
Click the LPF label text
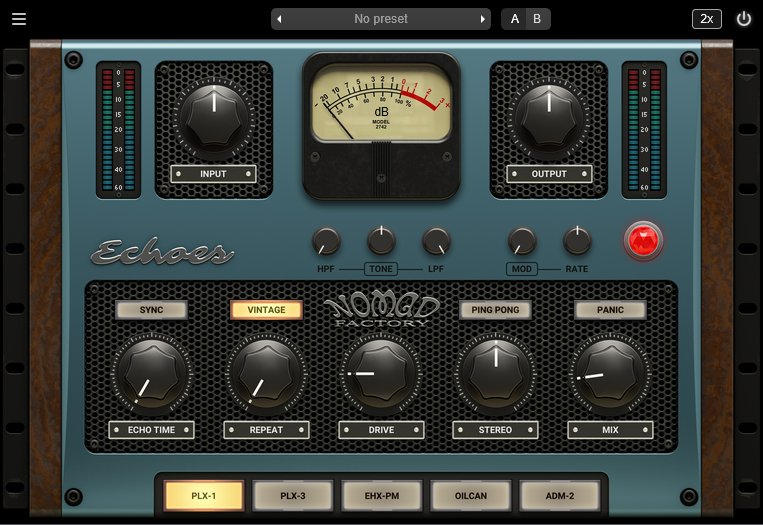(436, 269)
